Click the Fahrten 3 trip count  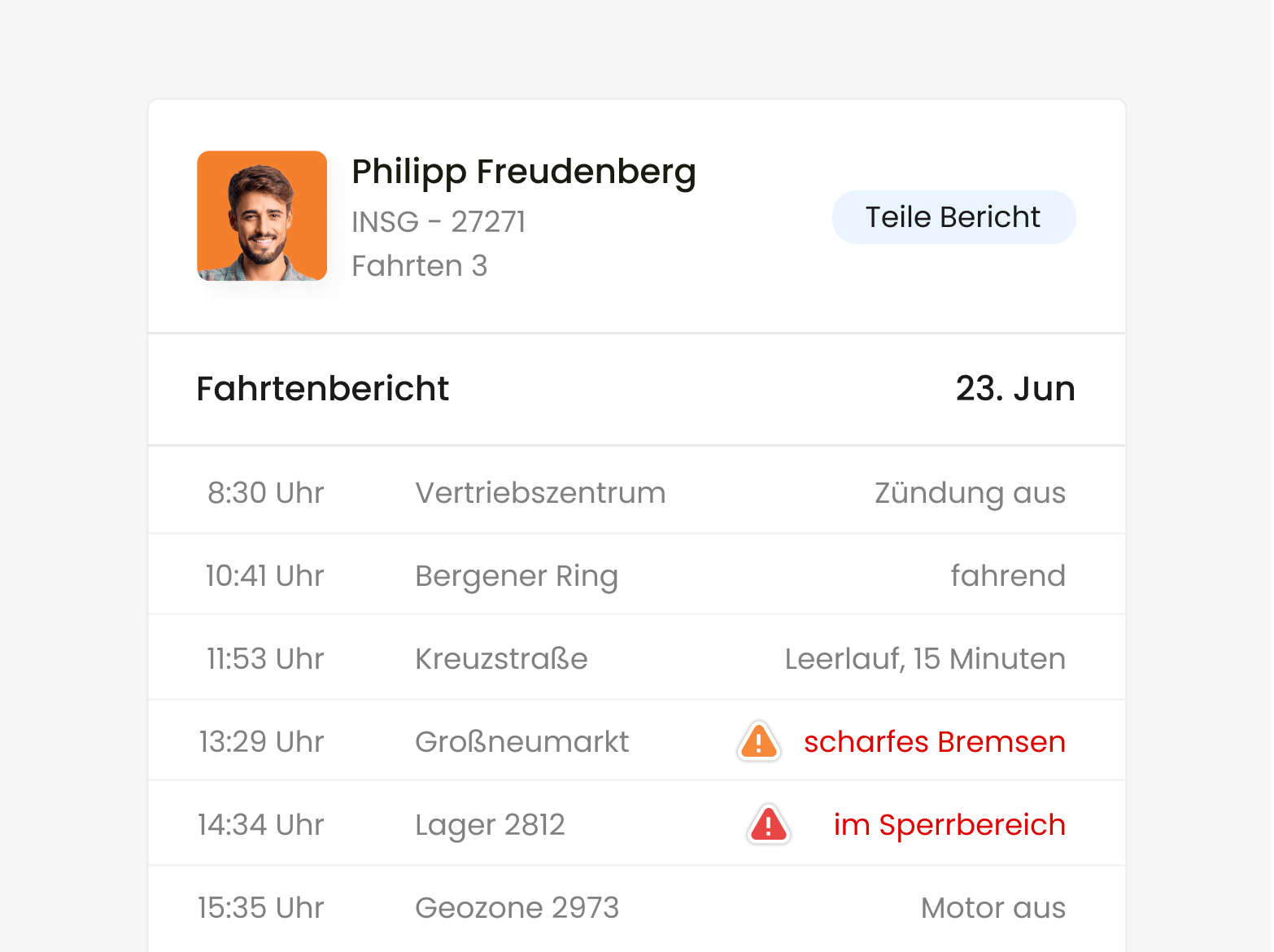(420, 266)
